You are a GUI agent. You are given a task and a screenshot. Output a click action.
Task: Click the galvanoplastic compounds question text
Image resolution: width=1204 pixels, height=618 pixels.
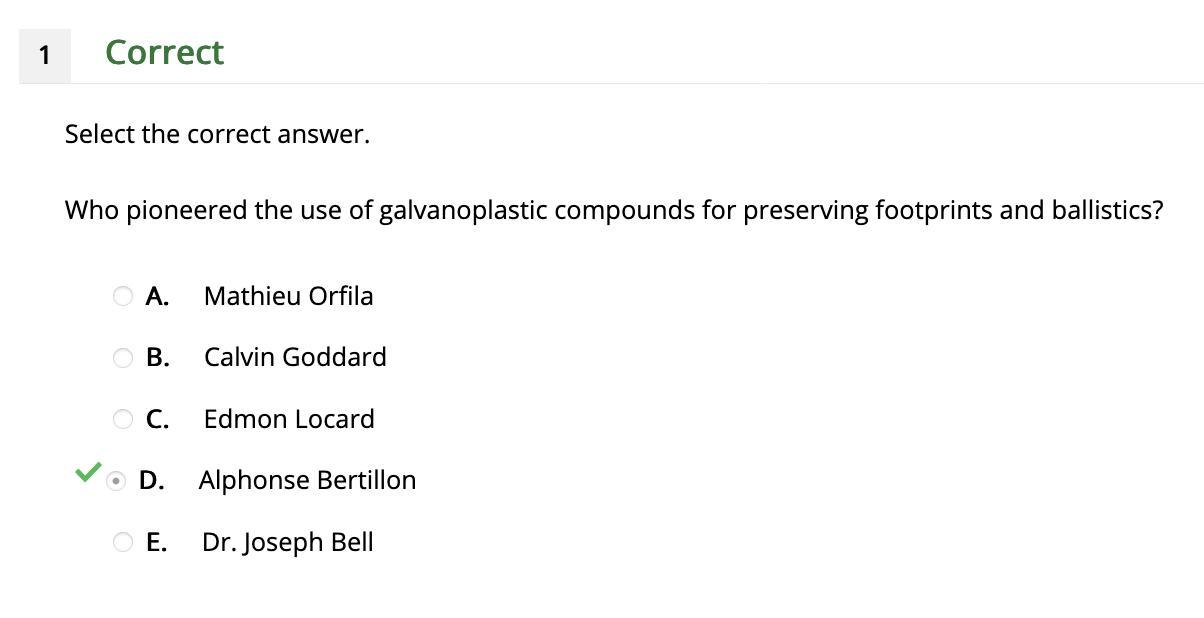click(614, 210)
